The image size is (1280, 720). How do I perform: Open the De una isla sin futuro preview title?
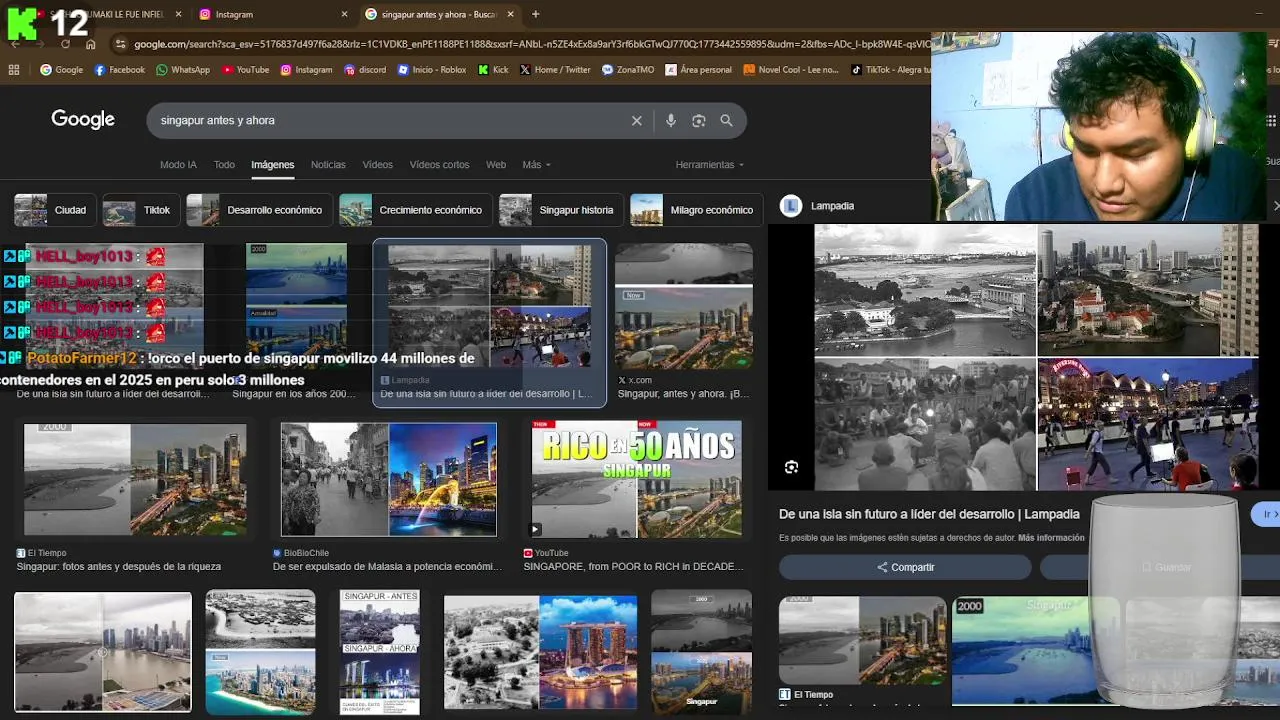(x=929, y=514)
